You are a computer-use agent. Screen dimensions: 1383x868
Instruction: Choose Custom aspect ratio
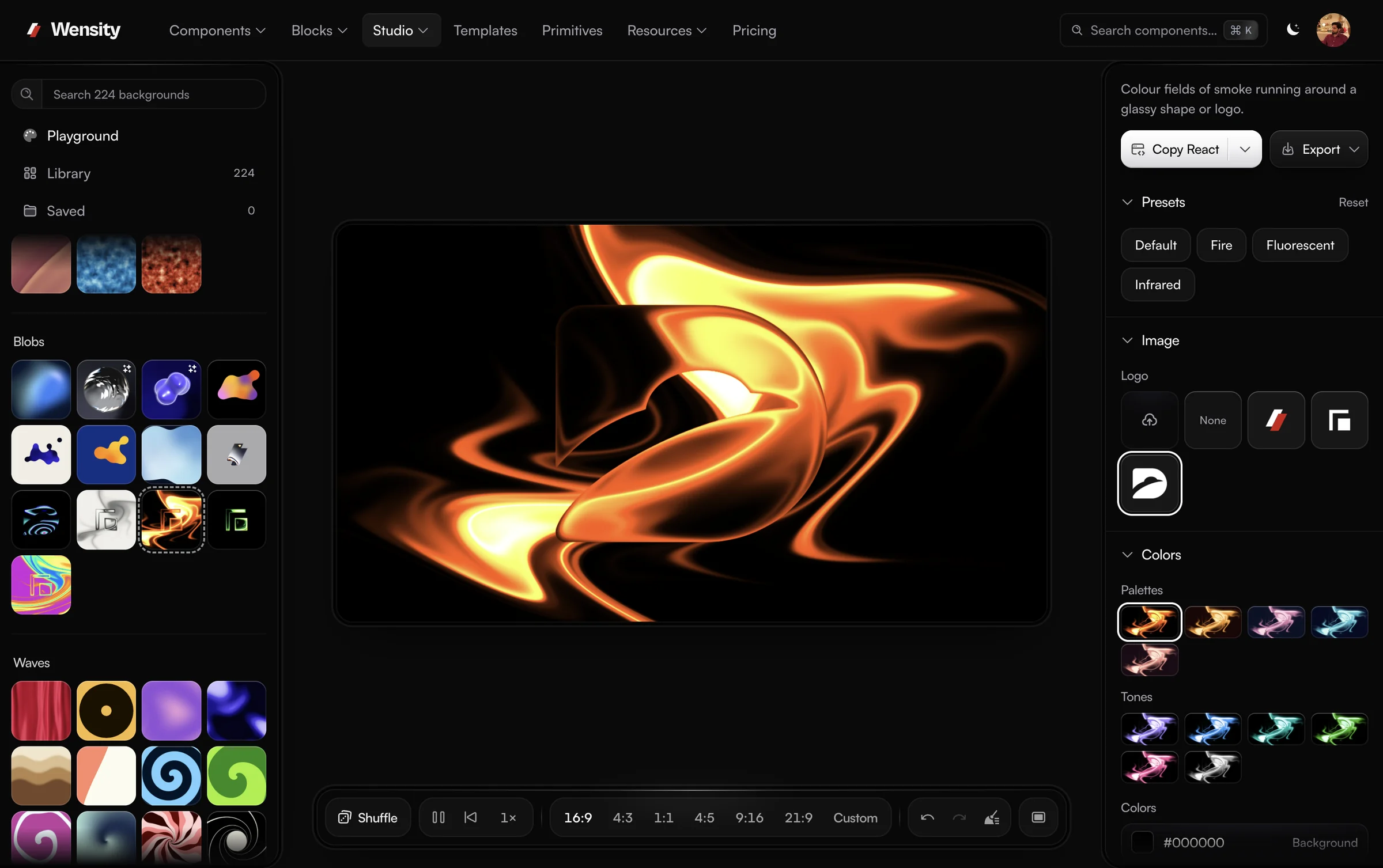[x=855, y=817]
